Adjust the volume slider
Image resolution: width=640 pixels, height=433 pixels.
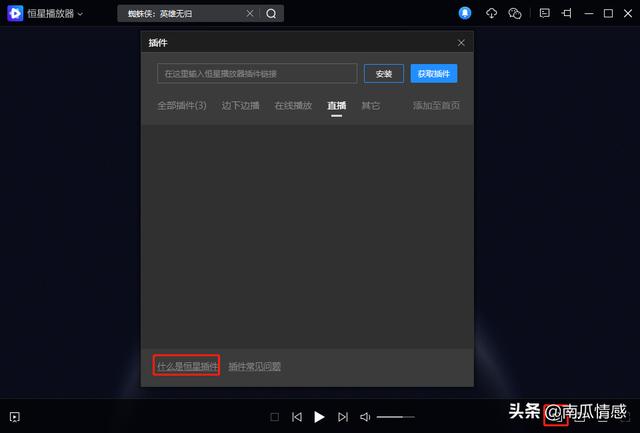(396, 417)
